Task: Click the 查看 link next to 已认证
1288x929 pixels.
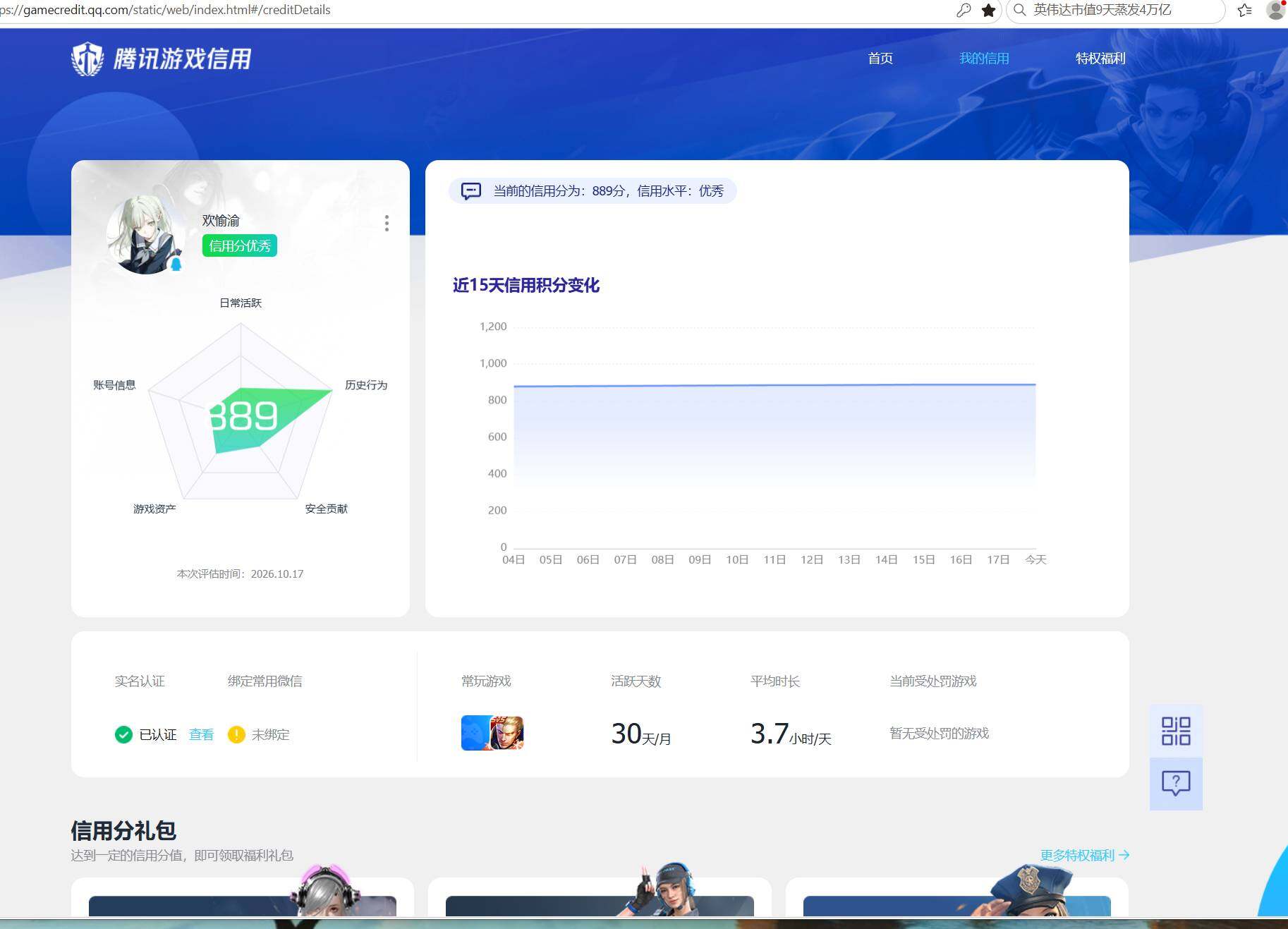Action: tap(201, 735)
